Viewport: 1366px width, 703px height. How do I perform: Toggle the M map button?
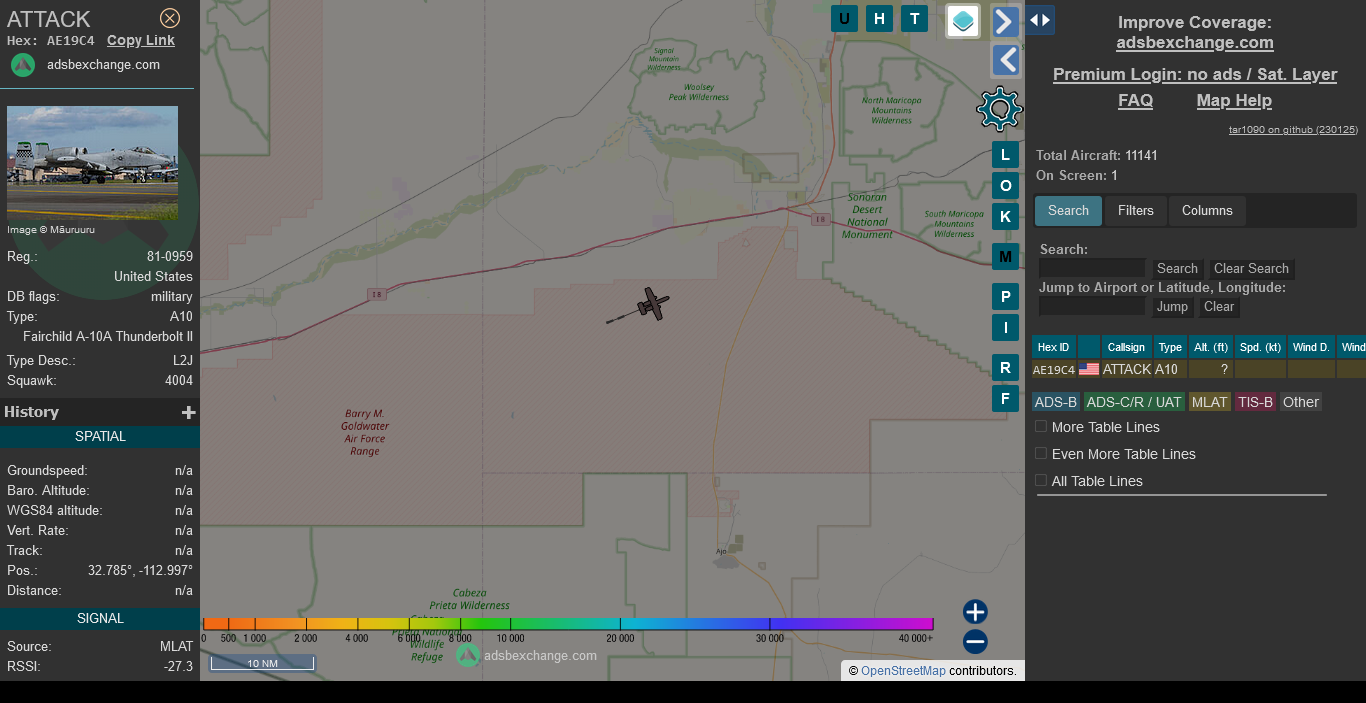pos(1006,257)
